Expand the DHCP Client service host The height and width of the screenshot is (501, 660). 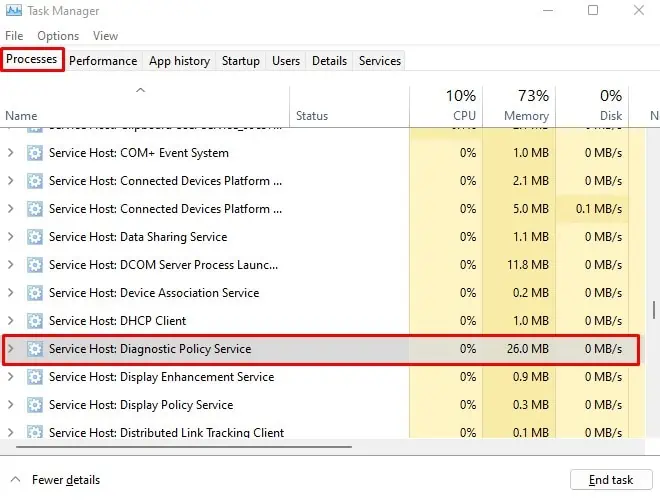11,321
